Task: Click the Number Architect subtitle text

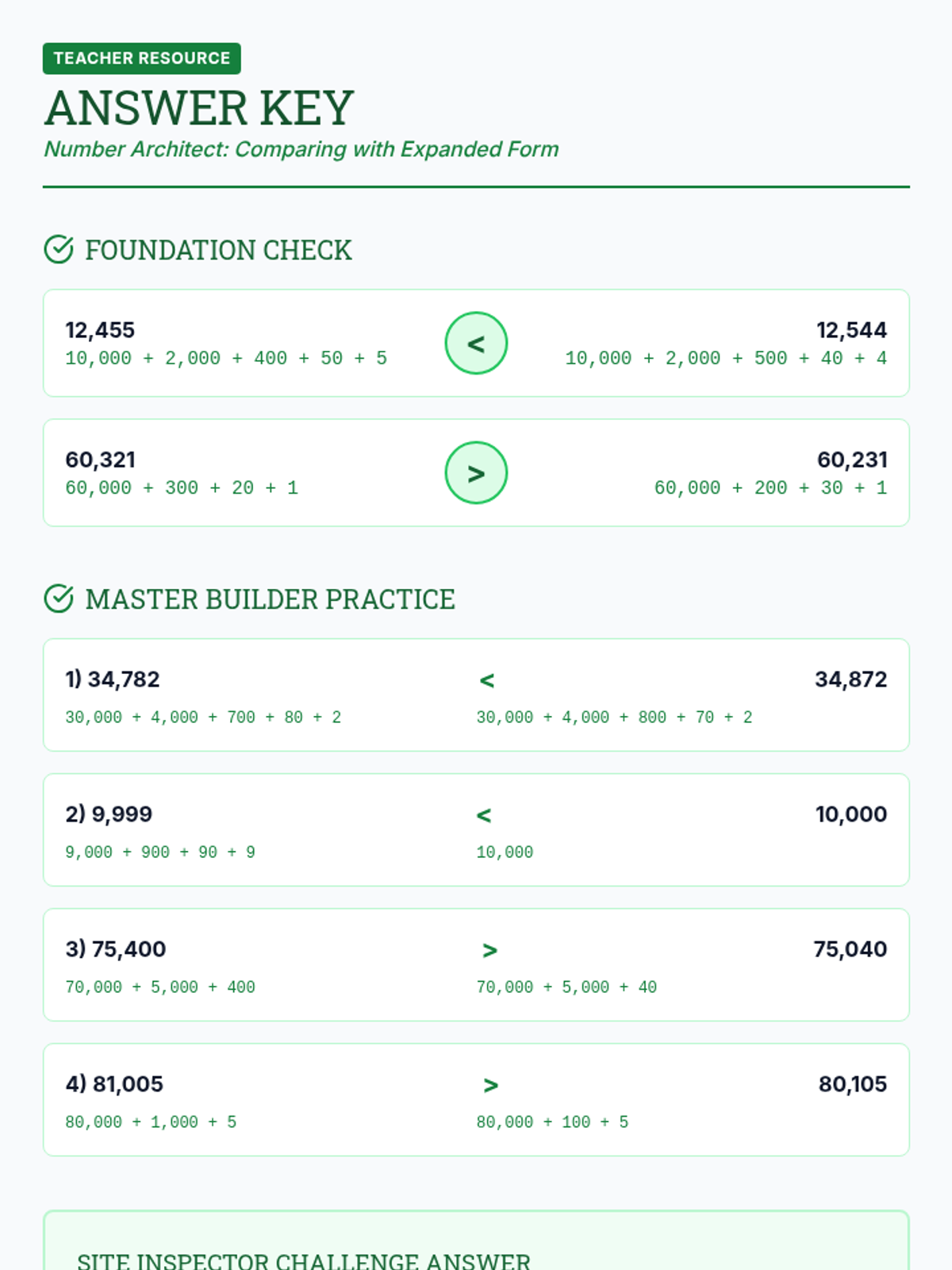Action: tap(301, 149)
